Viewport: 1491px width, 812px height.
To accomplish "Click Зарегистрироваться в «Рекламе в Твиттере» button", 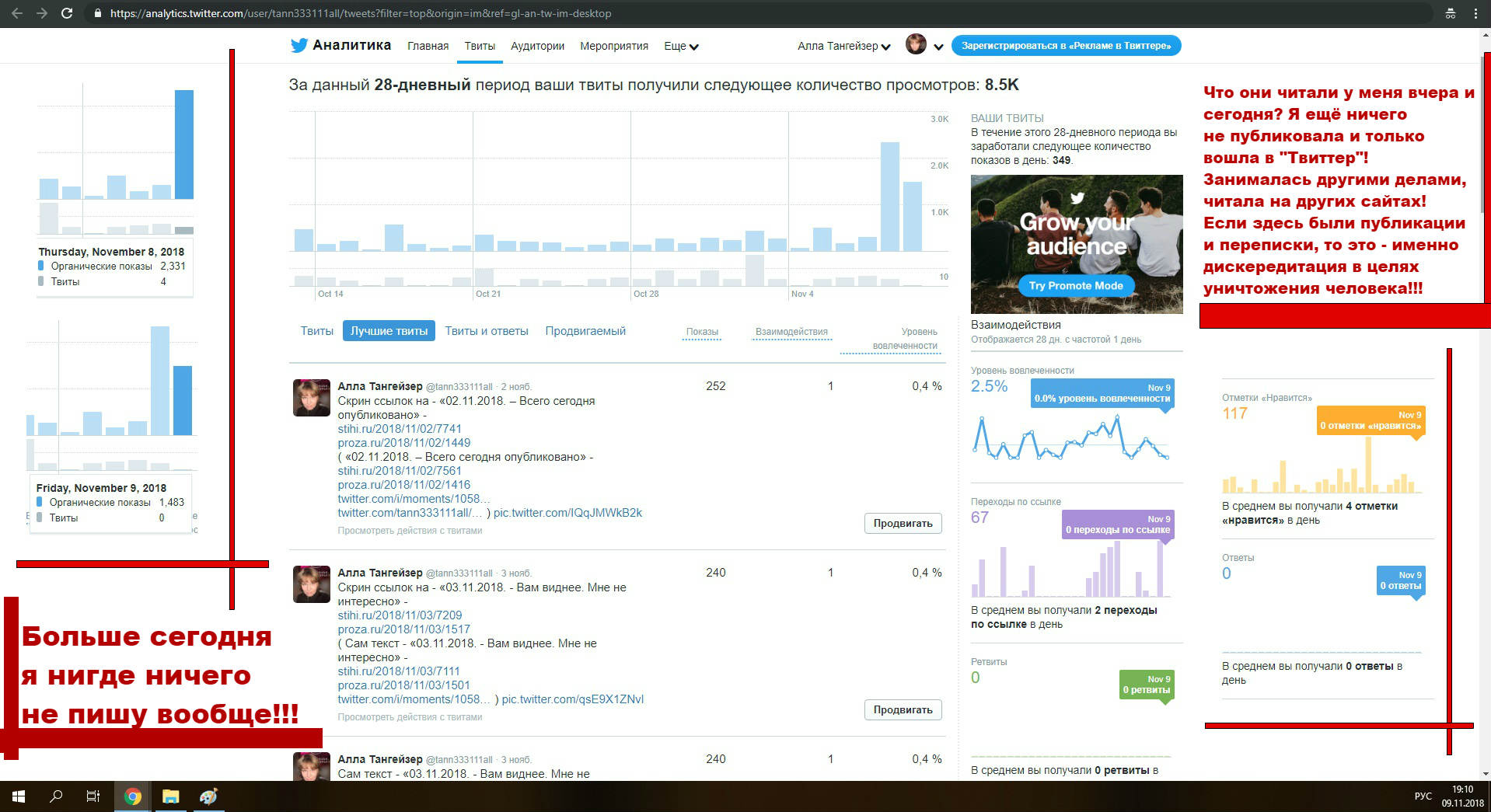I will pos(1066,46).
